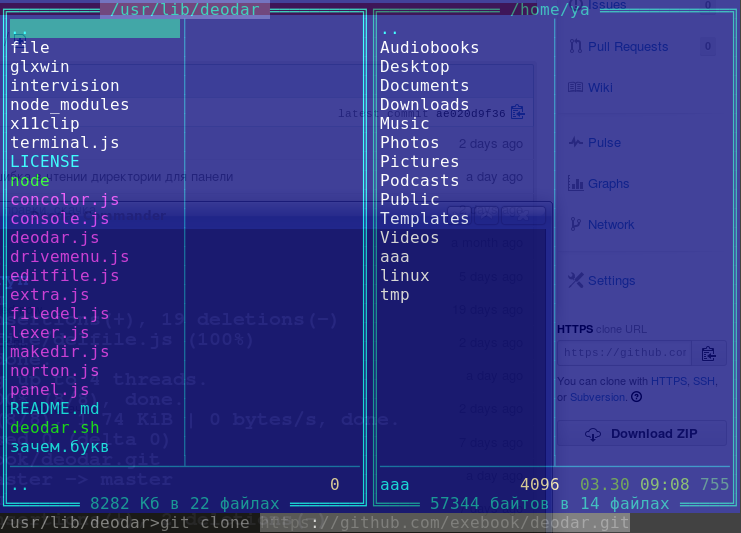This screenshot has width=741, height=533.
Task: Click the SSH link under clone URL
Action: [x=704, y=381]
